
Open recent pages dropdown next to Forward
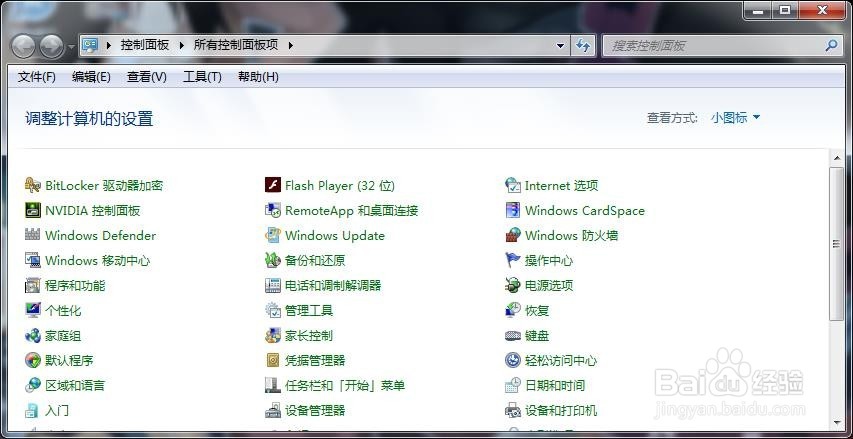[x=72, y=47]
